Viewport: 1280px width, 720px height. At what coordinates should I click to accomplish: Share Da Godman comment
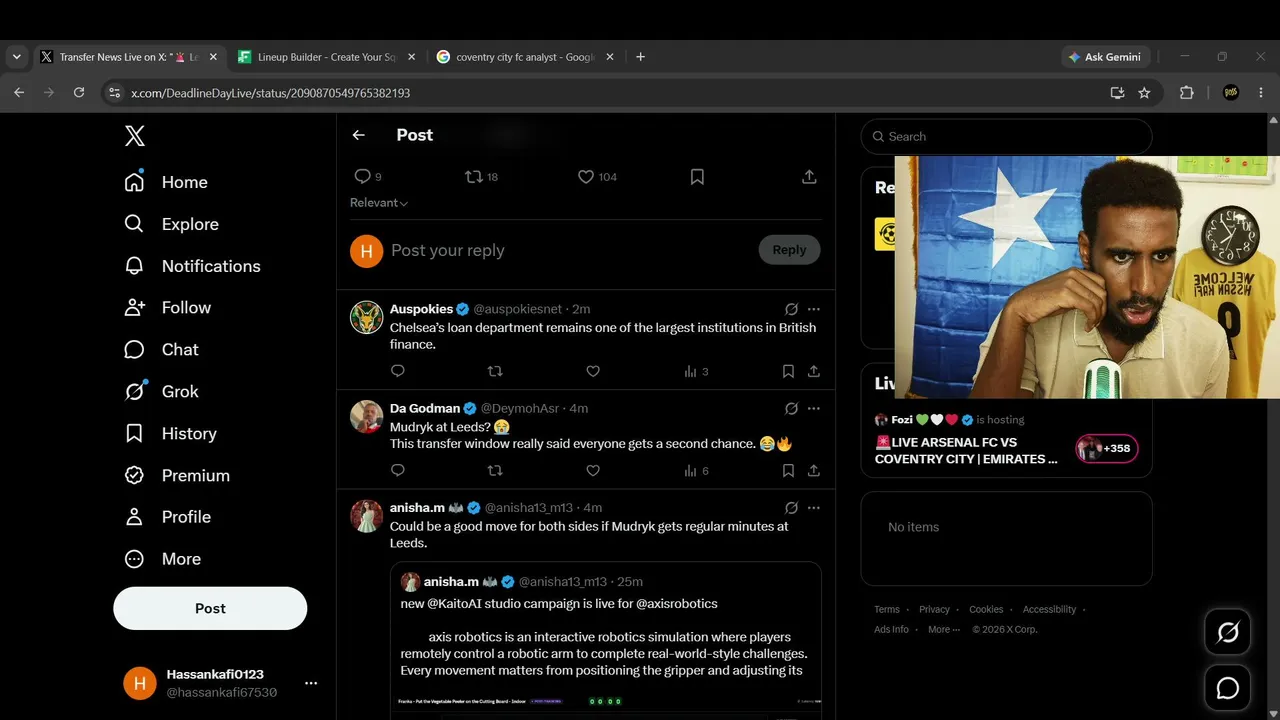pos(814,470)
